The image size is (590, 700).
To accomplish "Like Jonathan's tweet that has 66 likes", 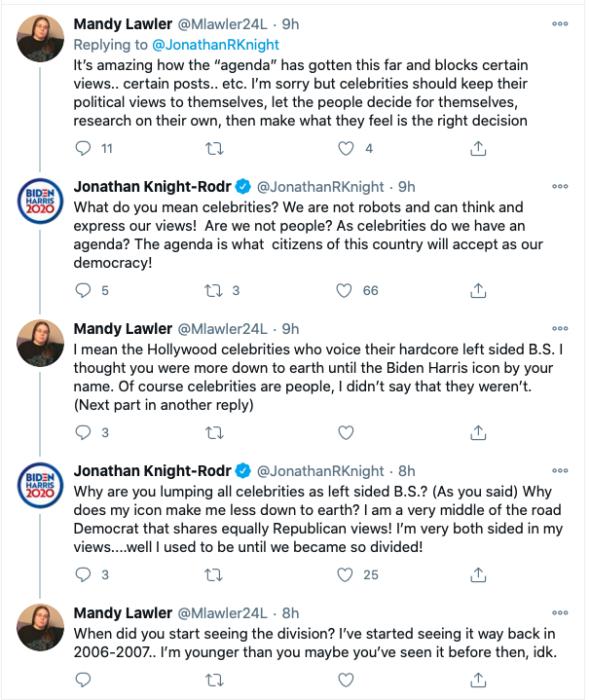I will 344,290.
